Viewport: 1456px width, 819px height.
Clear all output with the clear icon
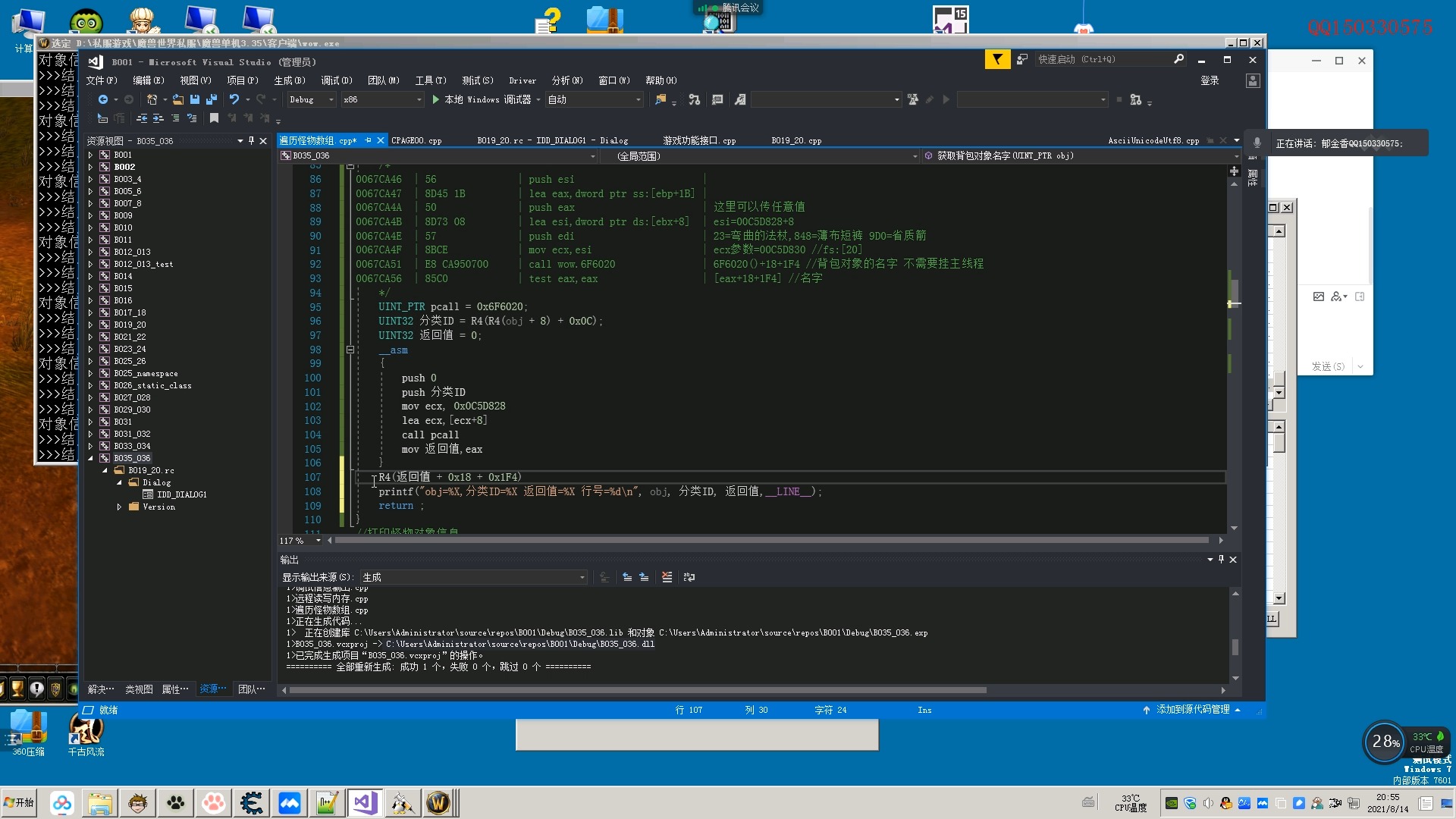coord(667,577)
